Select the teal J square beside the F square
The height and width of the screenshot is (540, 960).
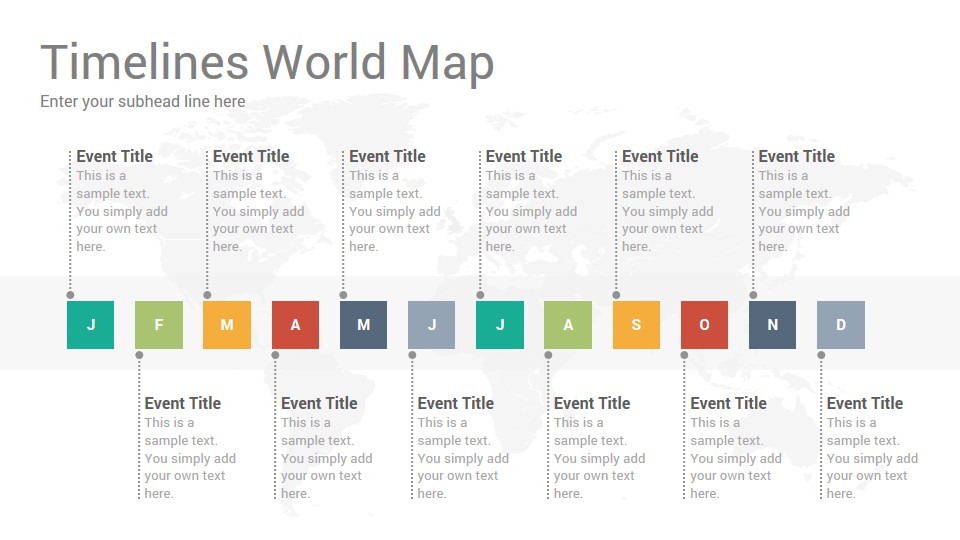(x=90, y=324)
